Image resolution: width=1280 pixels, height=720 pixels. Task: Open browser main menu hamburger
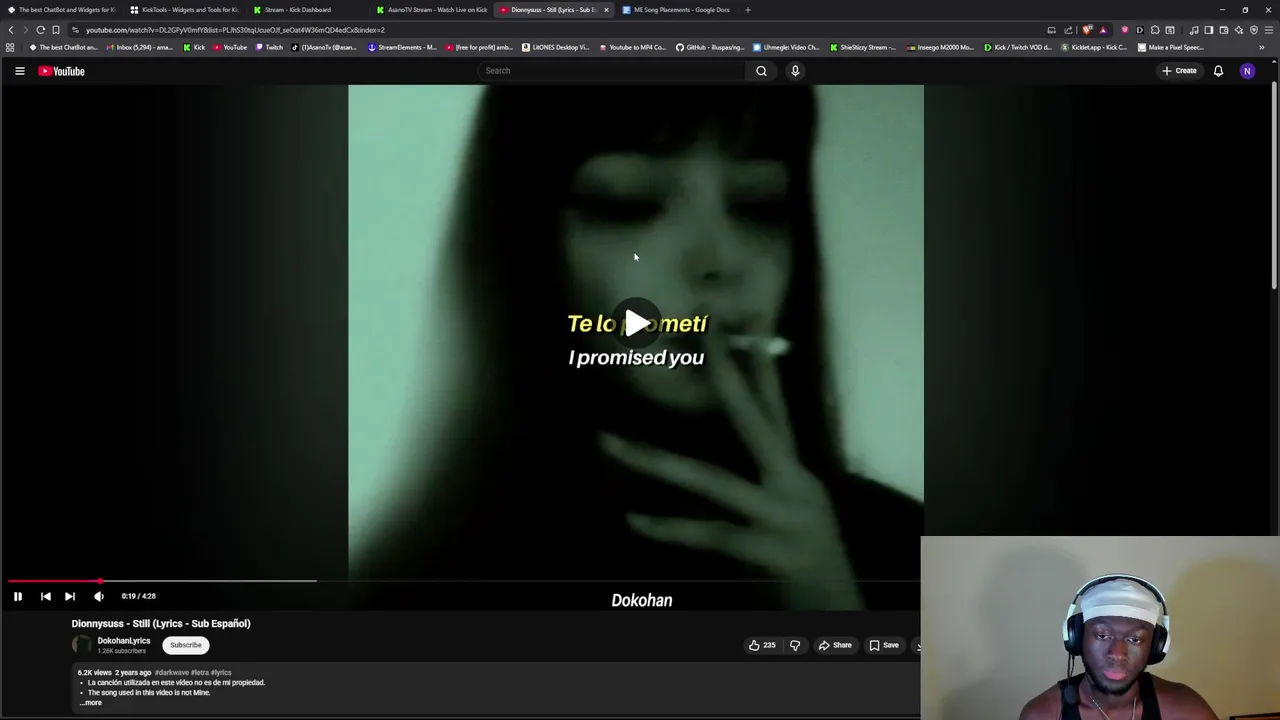(1269, 30)
